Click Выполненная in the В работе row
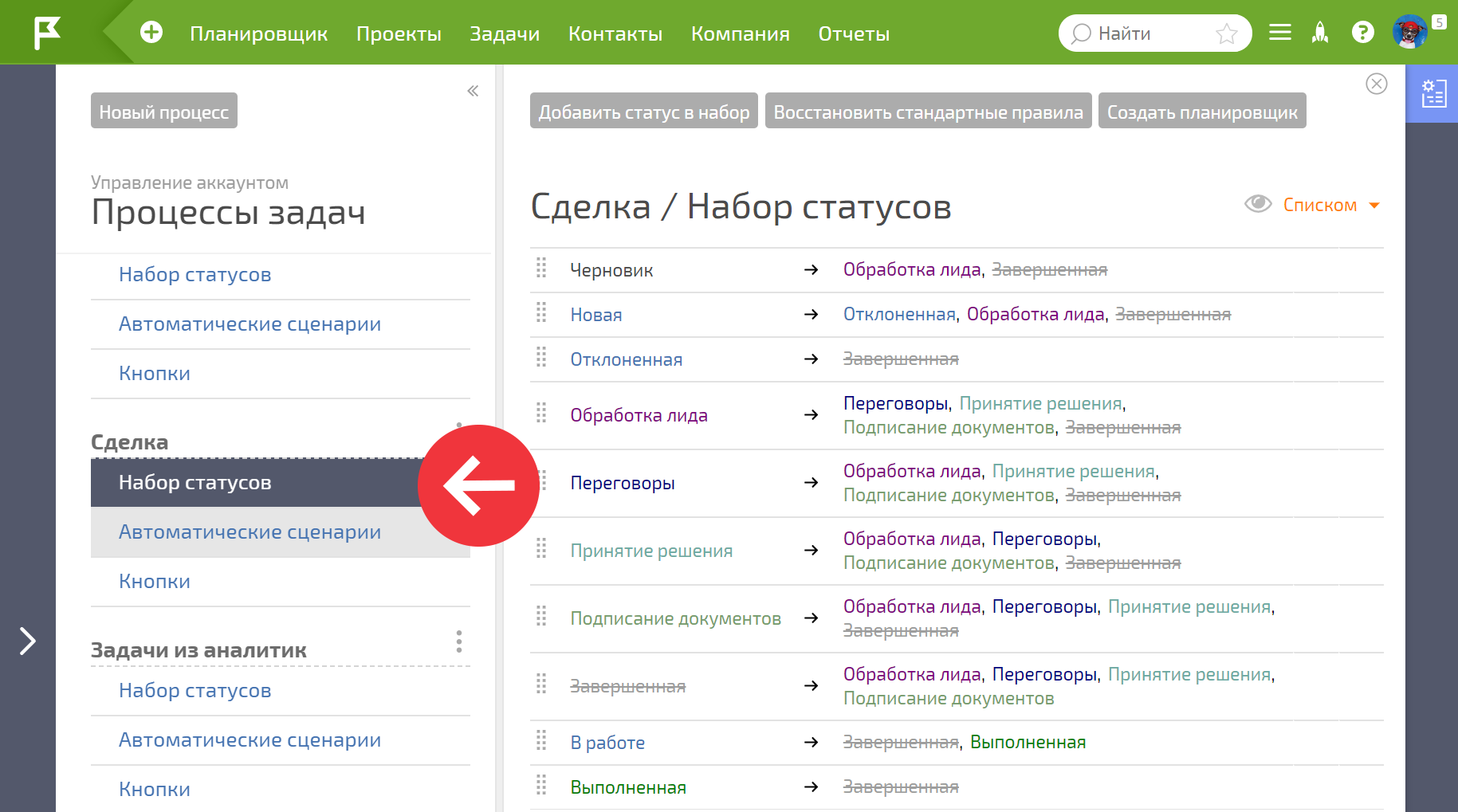This screenshot has height=812, width=1458. coord(1028,742)
